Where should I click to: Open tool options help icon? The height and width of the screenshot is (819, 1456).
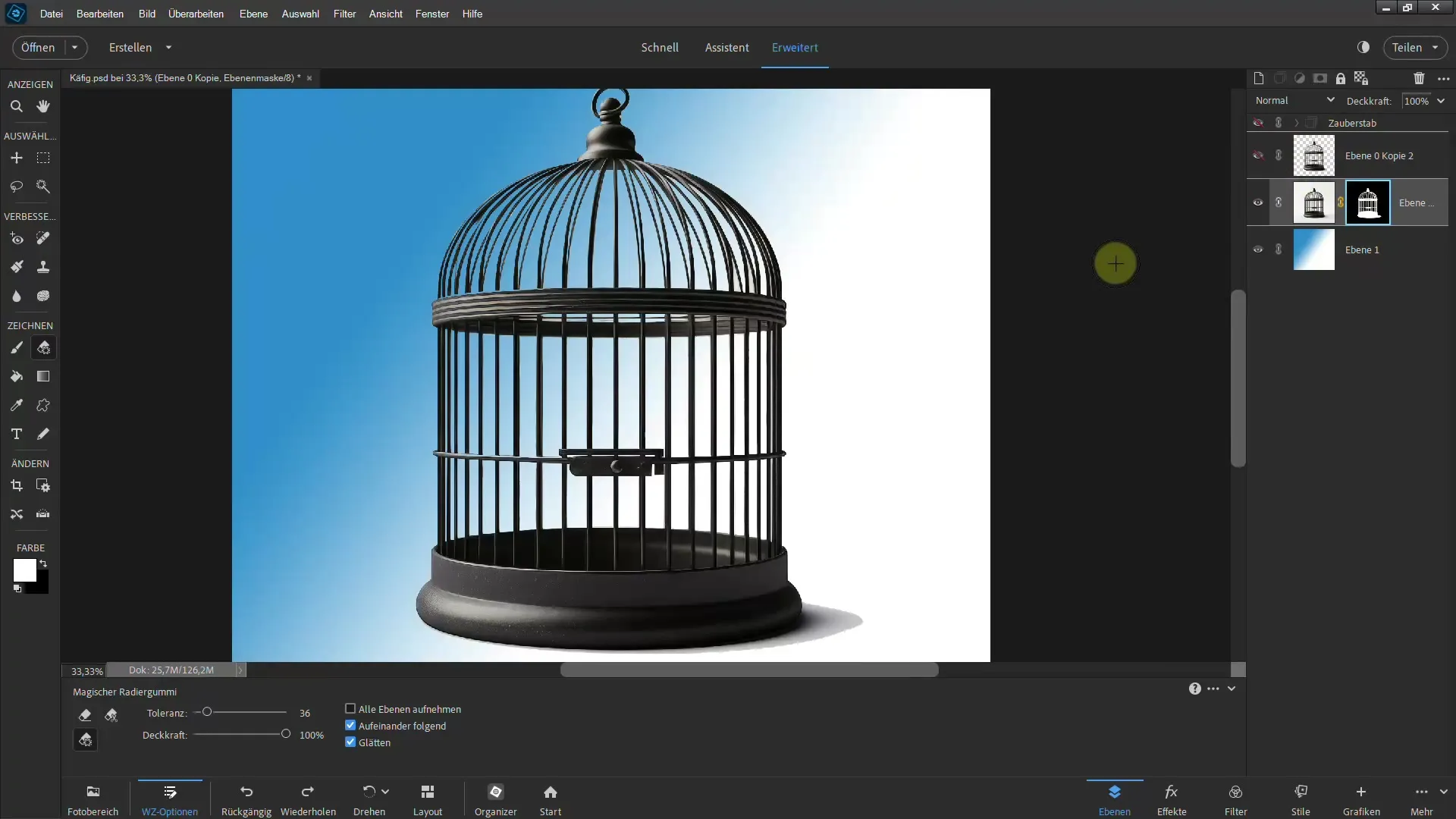coord(1195,689)
